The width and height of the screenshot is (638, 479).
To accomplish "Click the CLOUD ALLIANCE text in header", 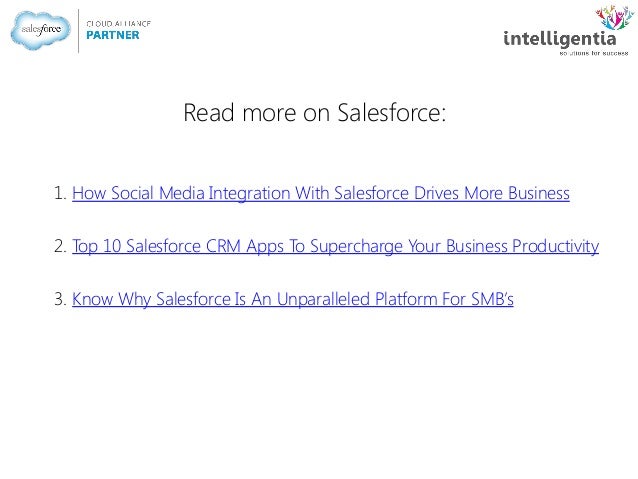I will (x=118, y=21).
